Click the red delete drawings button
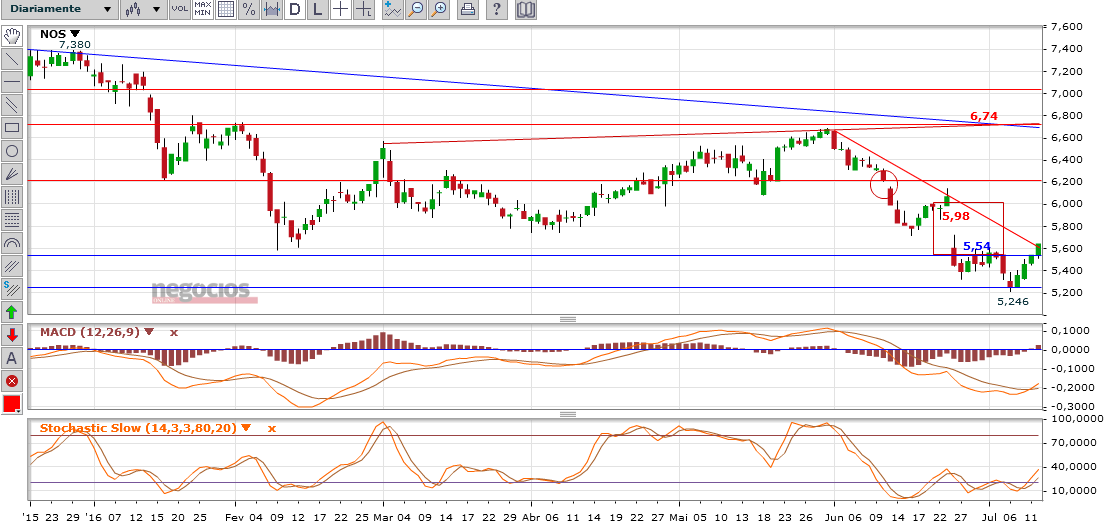This screenshot has height=521, width=1106. pyautogui.click(x=12, y=381)
